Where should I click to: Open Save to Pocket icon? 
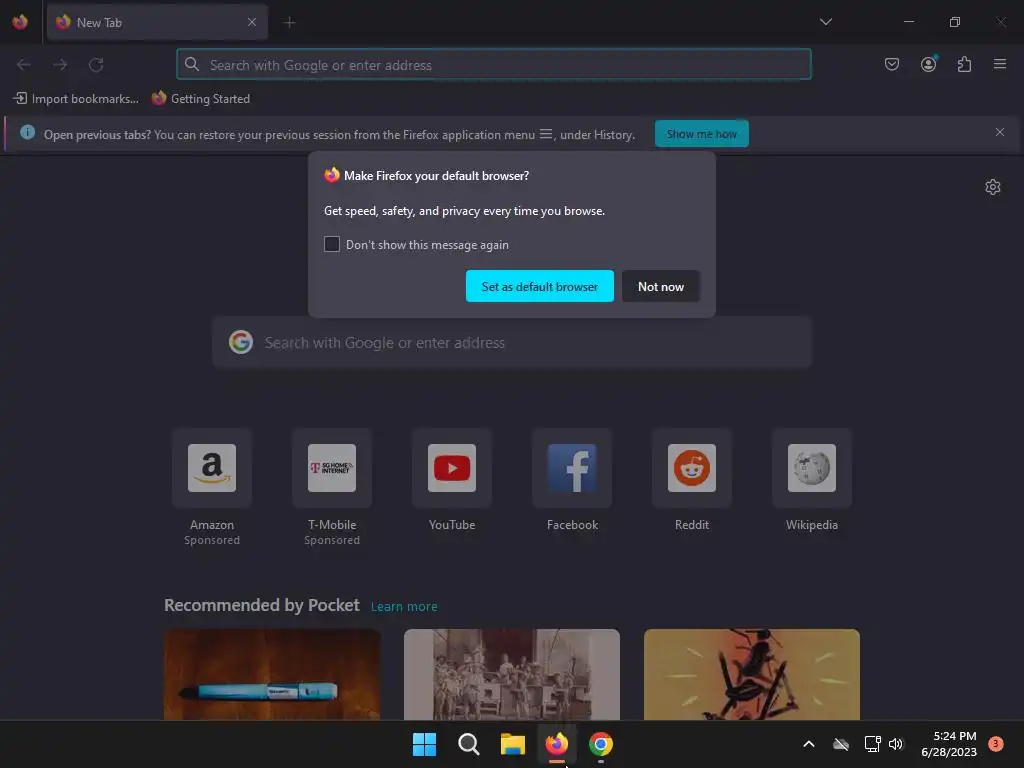coord(891,64)
